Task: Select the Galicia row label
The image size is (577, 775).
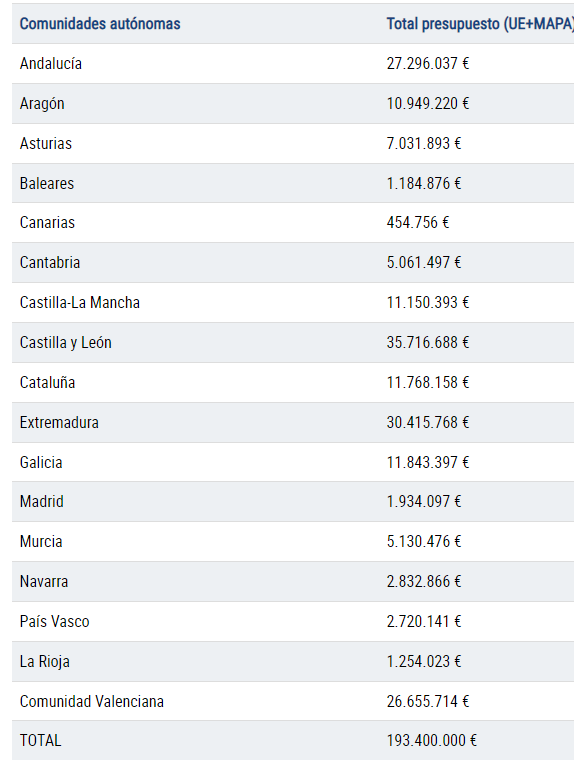Action: click(x=41, y=463)
